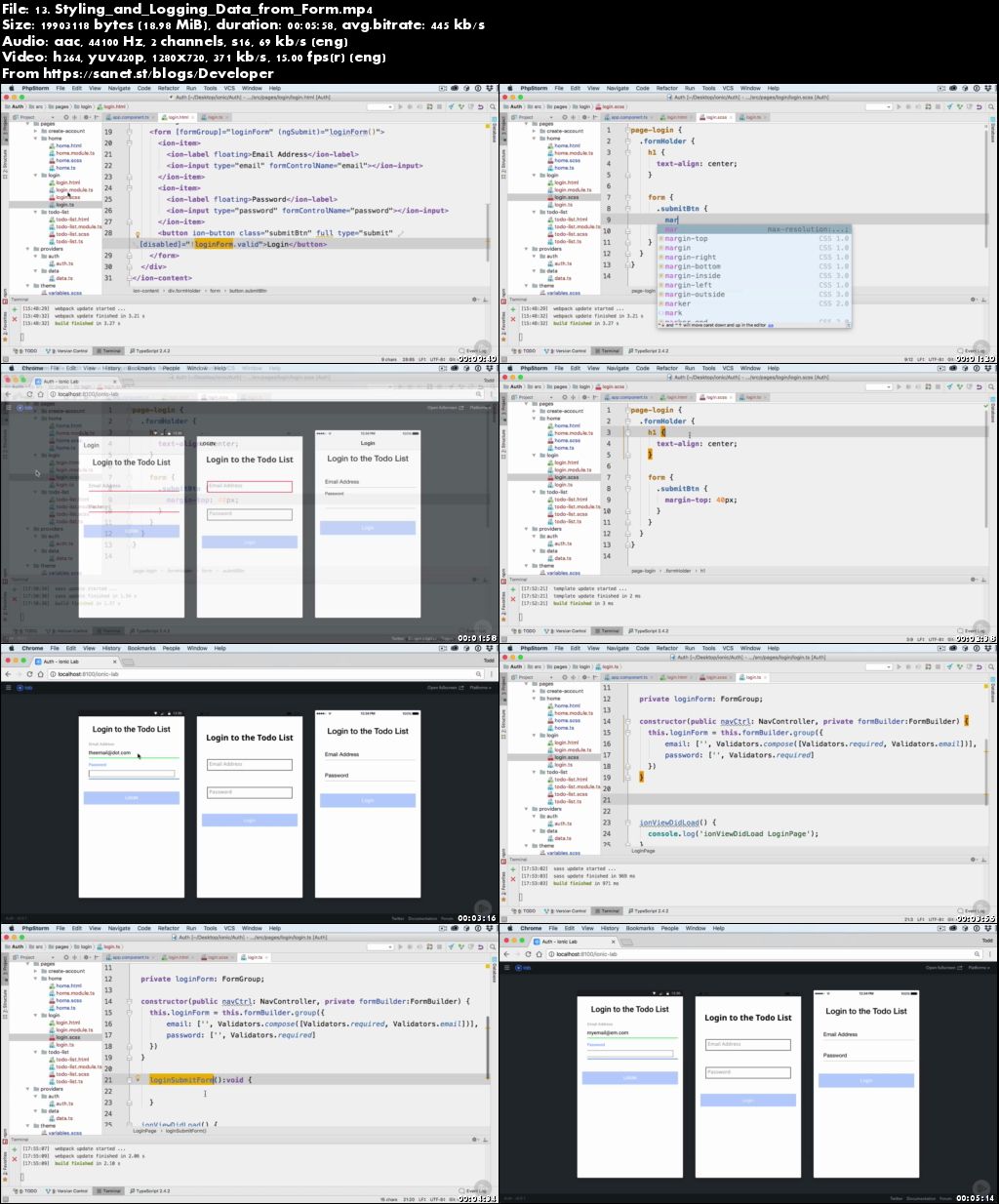999x1204 pixels.
Task: Click the red X terminal icon, 00:00:40 frame
Action: [x=15, y=318]
